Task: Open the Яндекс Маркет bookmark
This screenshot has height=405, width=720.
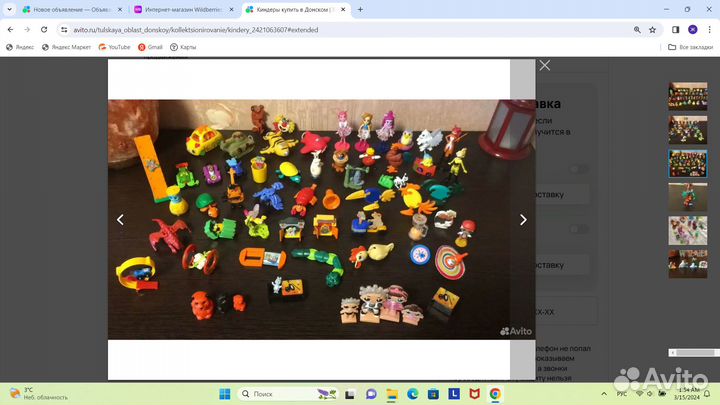Action: [66, 47]
